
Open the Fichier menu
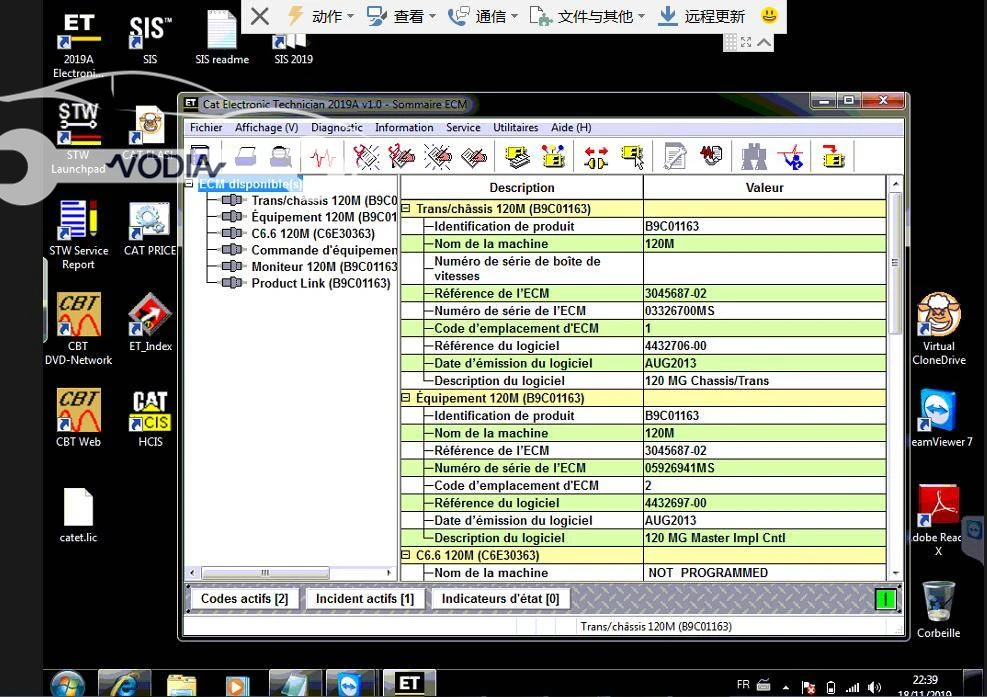206,127
